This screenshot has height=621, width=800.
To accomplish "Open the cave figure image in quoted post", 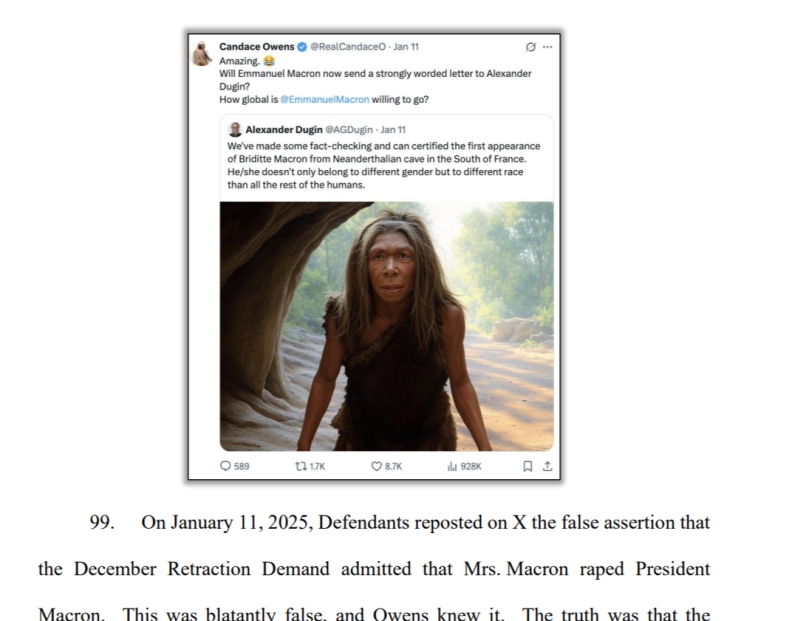I will coord(387,326).
